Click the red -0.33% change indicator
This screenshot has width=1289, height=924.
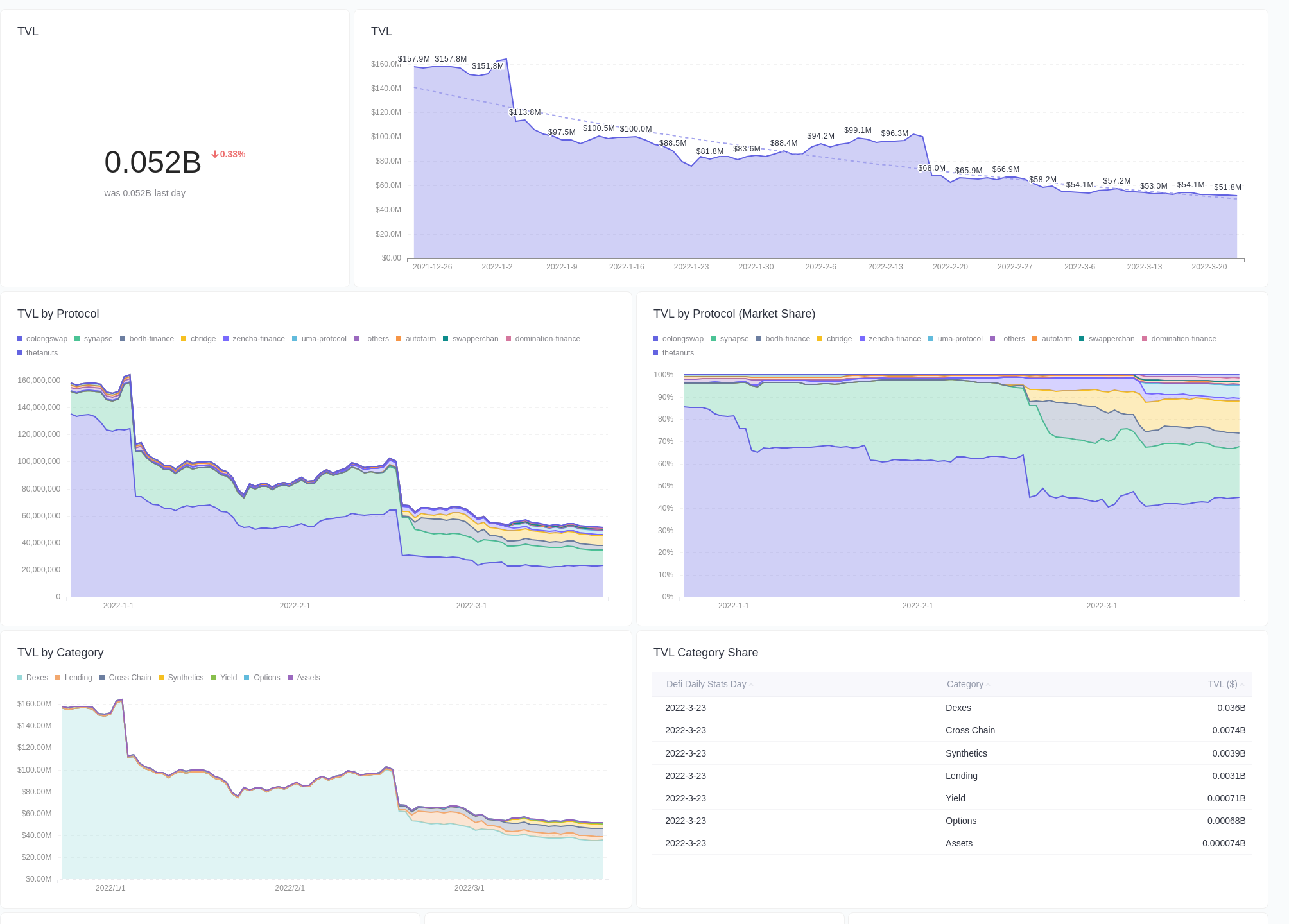click(x=227, y=154)
